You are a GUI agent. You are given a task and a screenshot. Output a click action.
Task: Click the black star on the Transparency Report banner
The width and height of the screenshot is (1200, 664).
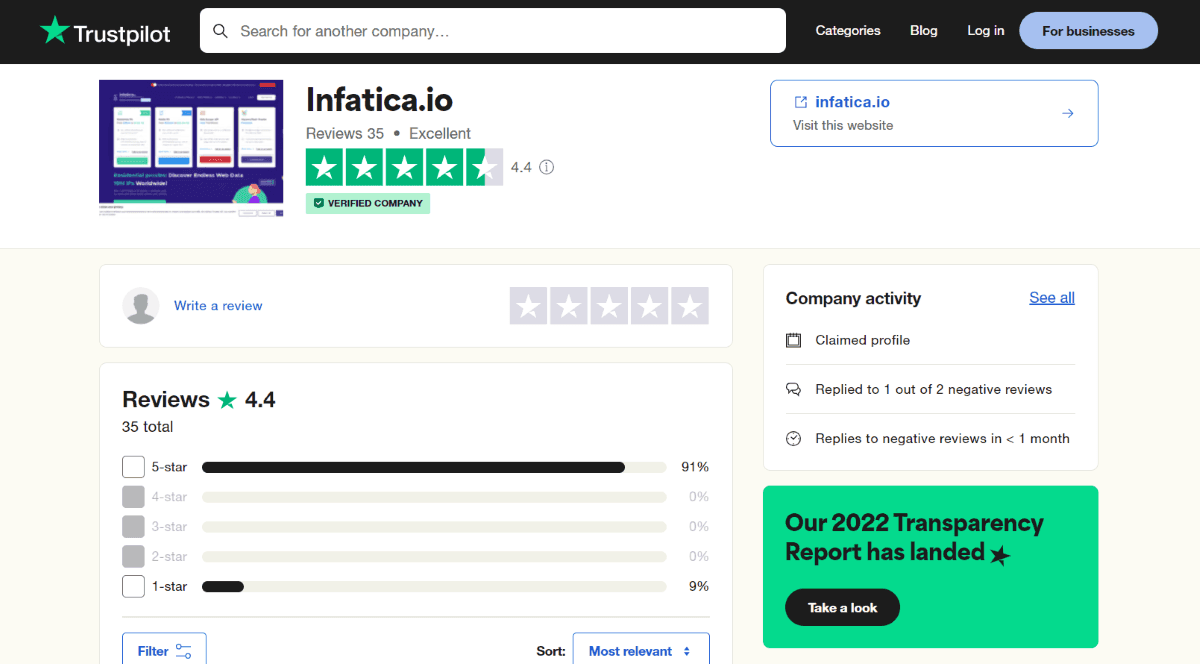pos(1000,555)
